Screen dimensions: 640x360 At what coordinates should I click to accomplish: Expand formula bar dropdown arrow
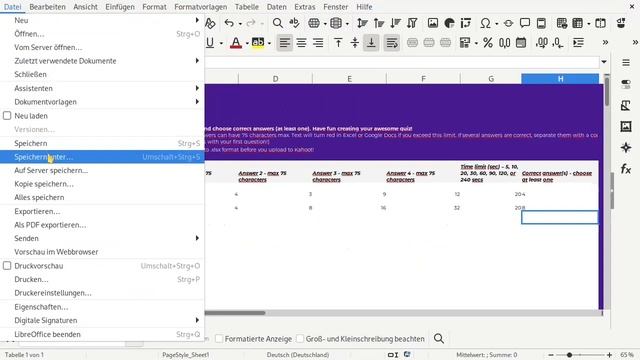point(604,62)
